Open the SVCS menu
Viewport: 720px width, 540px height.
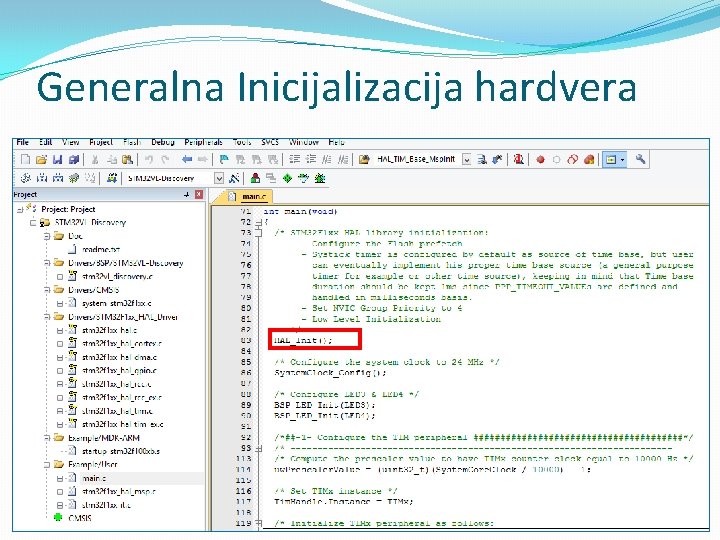270,142
